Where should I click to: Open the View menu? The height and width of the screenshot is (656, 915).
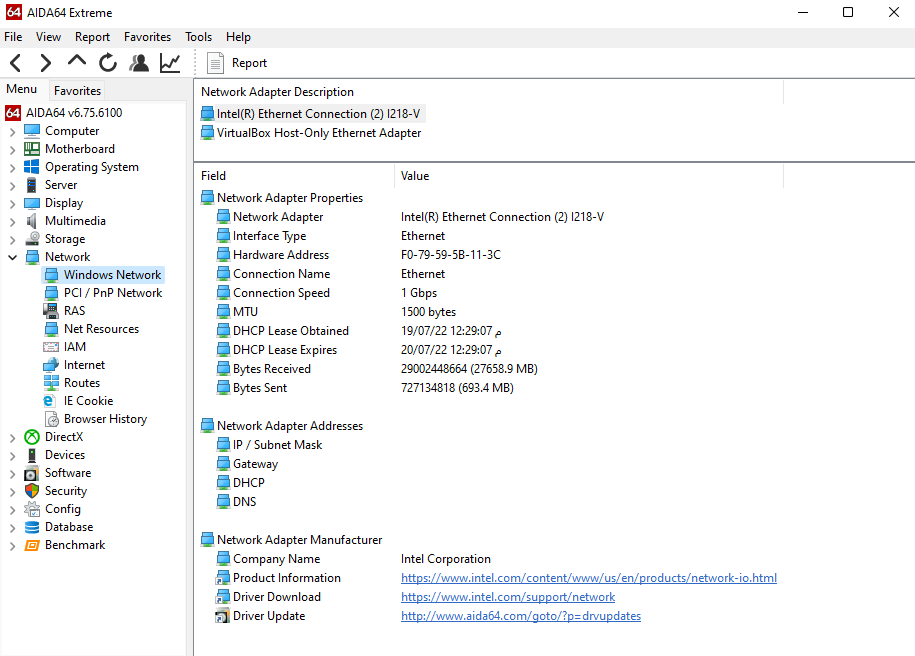point(48,37)
